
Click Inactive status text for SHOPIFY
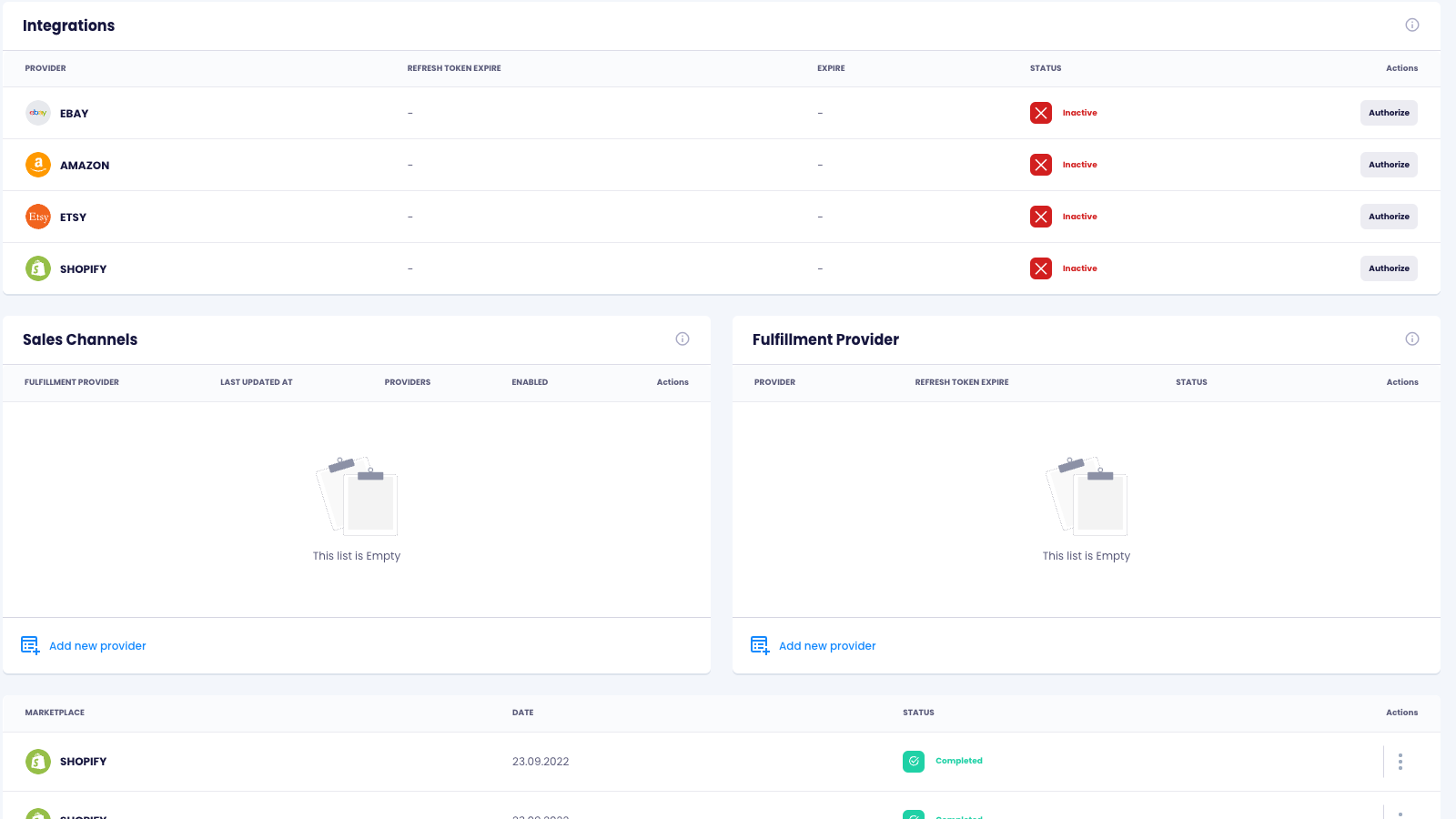tap(1080, 268)
